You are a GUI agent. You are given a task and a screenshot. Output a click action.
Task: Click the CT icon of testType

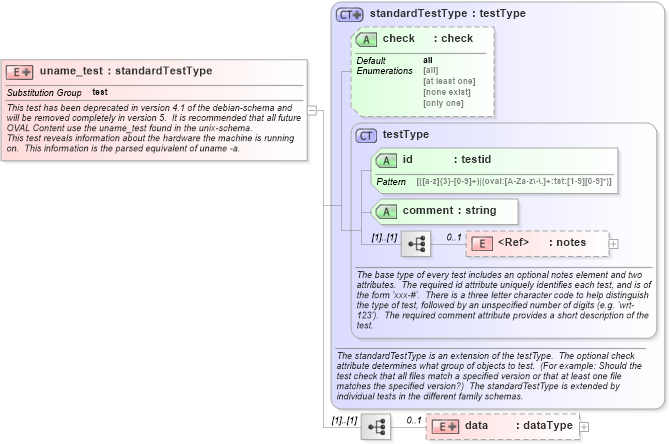point(366,136)
